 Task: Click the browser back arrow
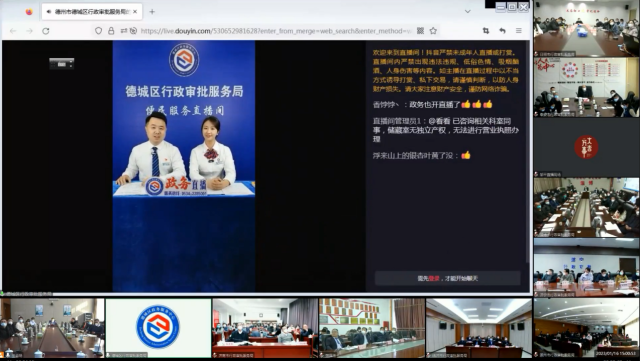click(13, 31)
